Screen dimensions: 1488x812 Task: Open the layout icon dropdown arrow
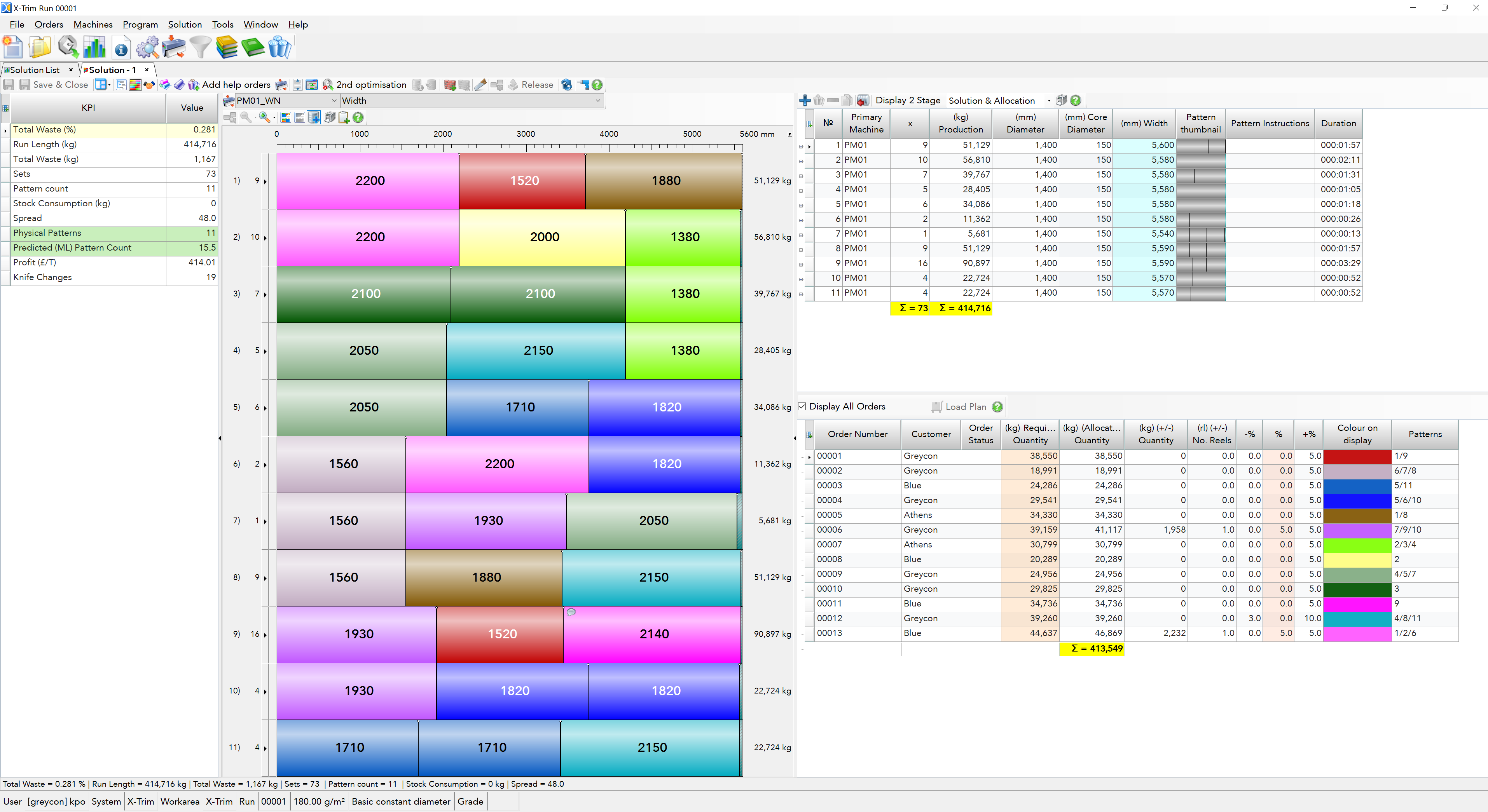click(110, 85)
